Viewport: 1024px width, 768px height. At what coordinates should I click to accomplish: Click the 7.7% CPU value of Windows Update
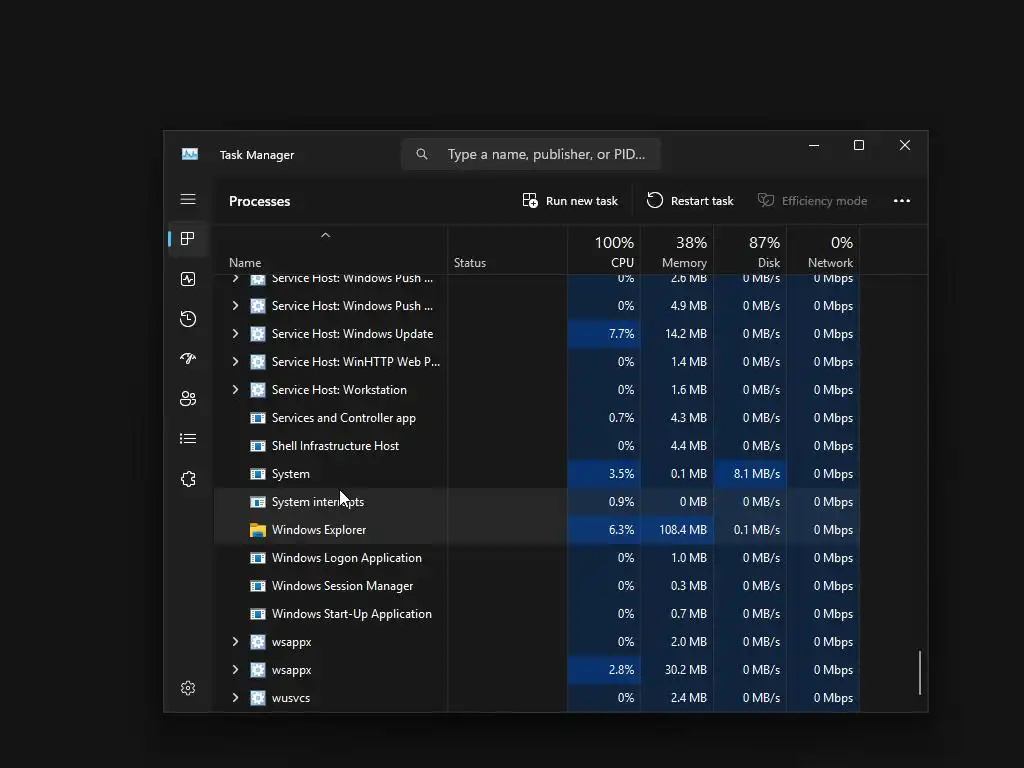click(621, 334)
